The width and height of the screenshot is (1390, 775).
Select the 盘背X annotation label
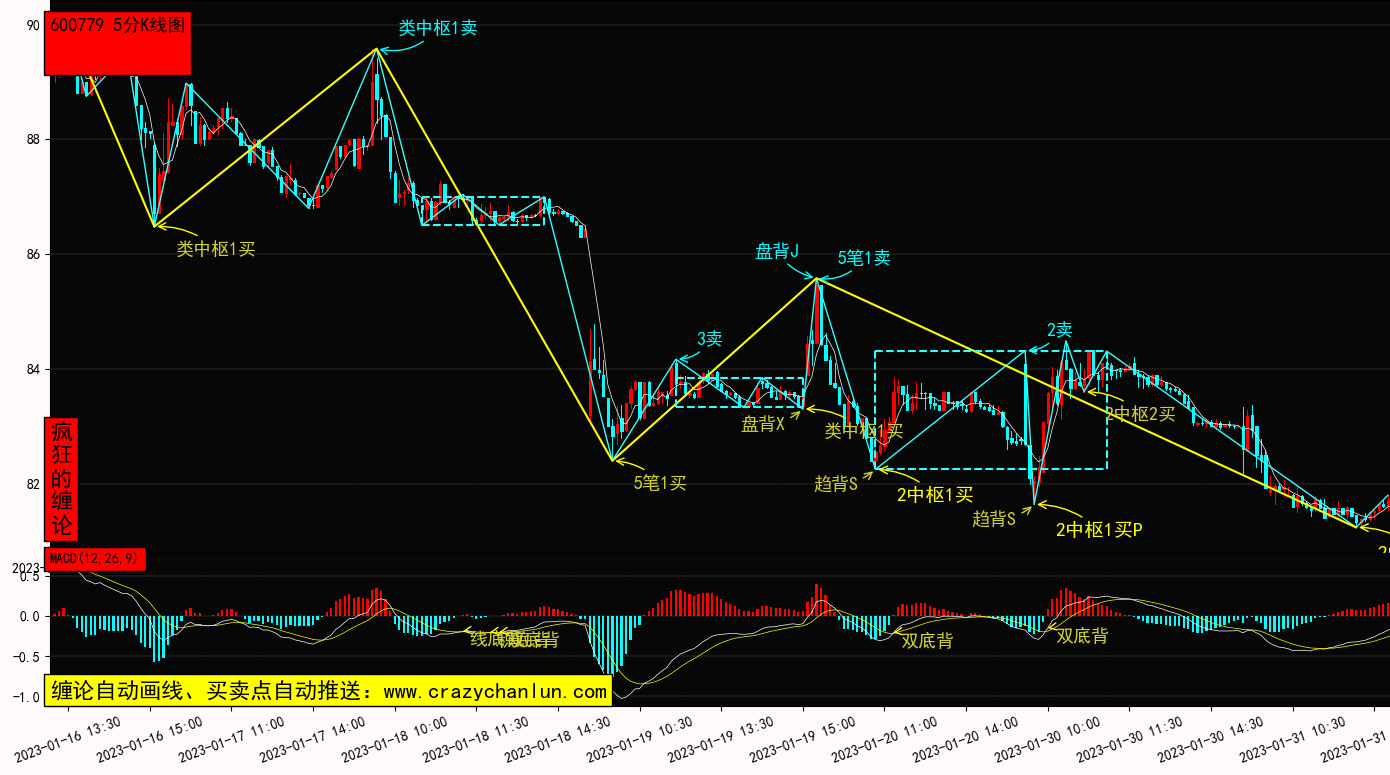[x=763, y=425]
